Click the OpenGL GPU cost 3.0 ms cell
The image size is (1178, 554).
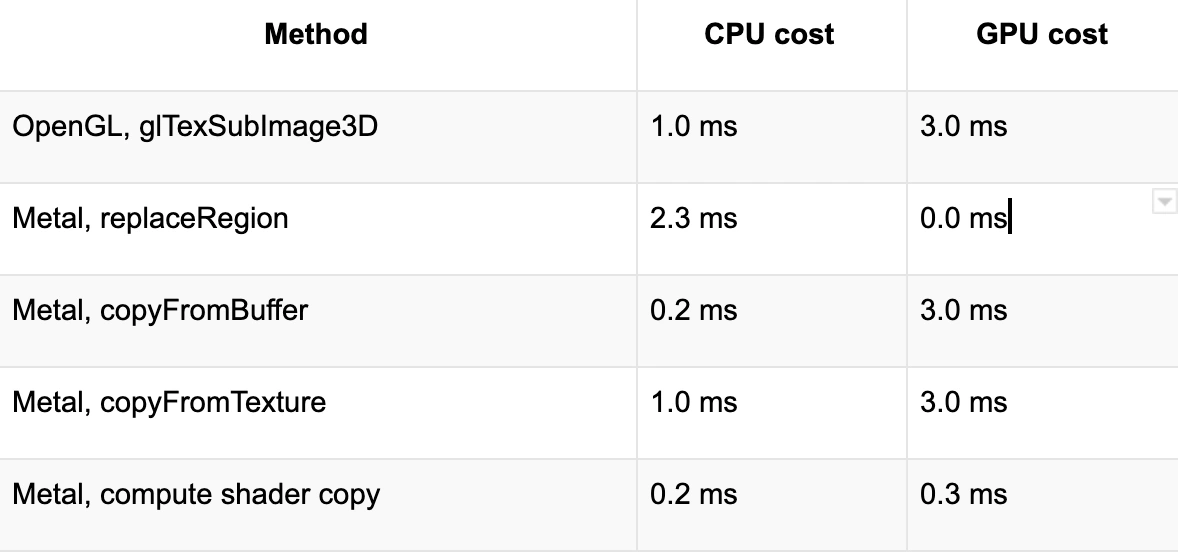(964, 128)
